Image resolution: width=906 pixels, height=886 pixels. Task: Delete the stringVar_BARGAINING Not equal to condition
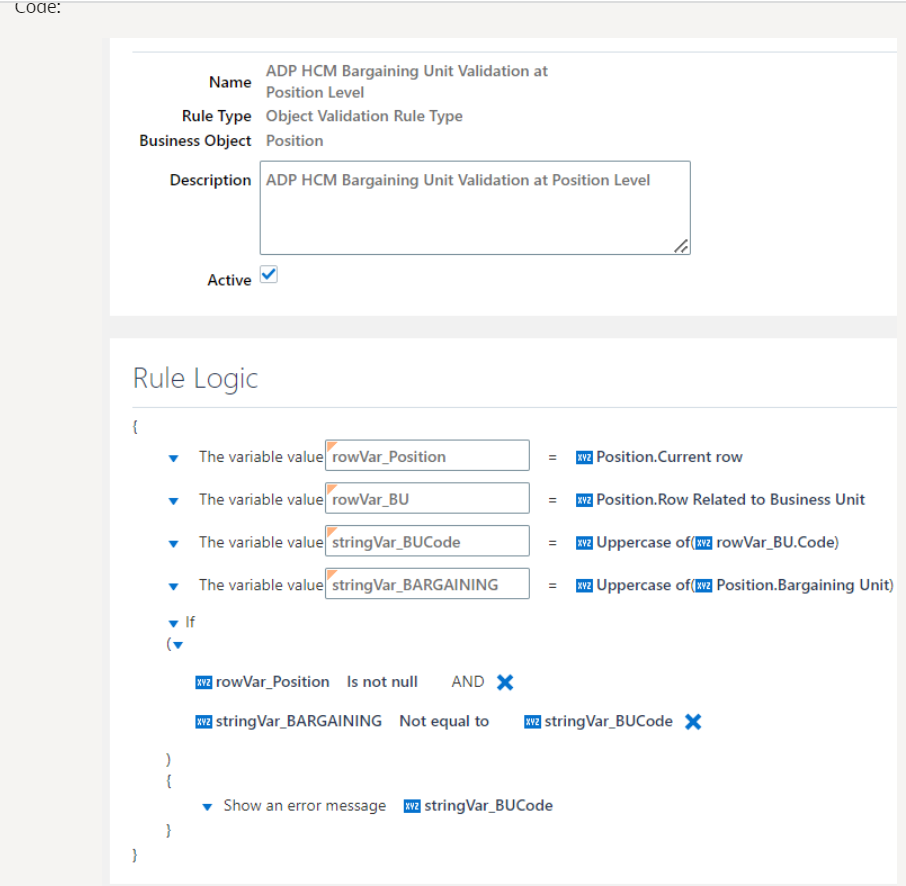pos(693,722)
